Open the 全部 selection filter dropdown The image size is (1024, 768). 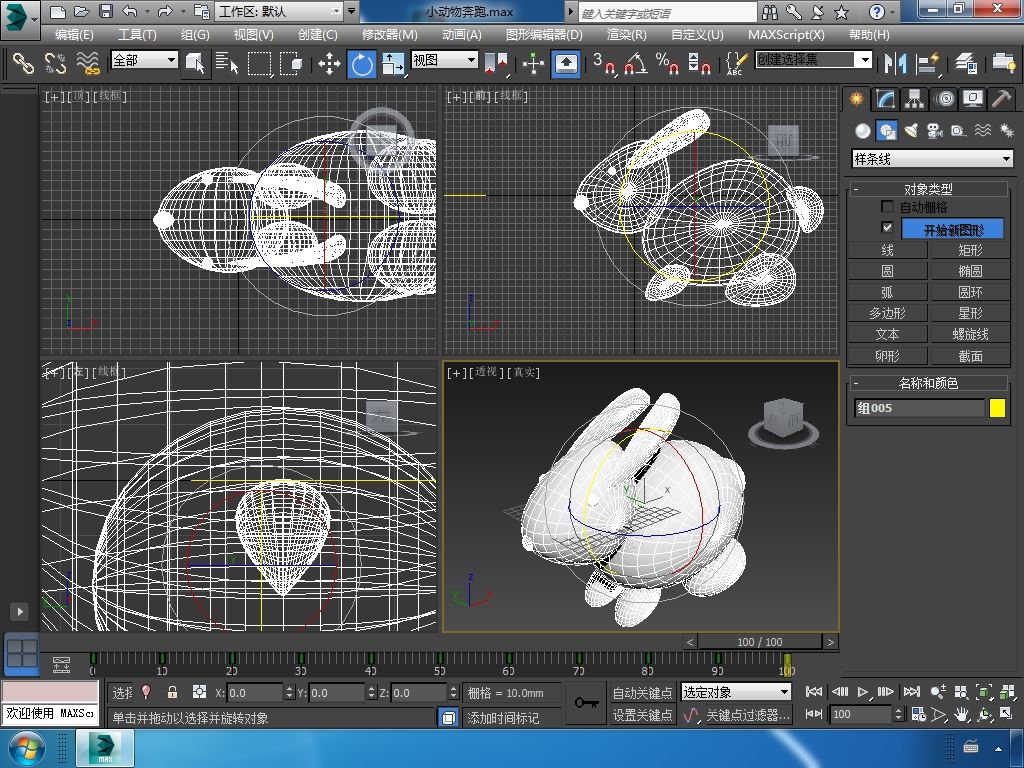tap(144, 60)
